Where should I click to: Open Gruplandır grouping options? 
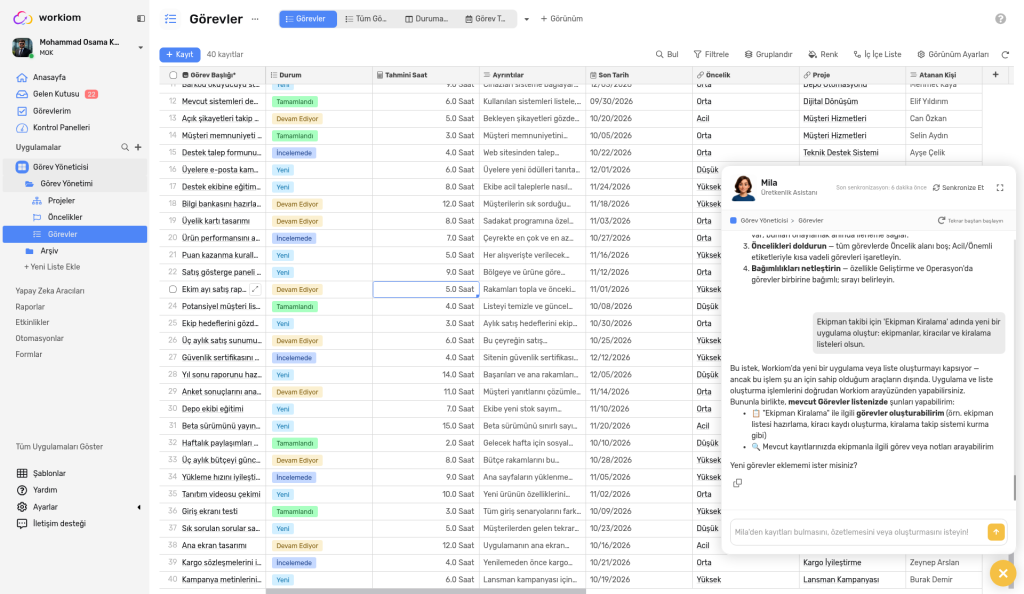[769, 55]
